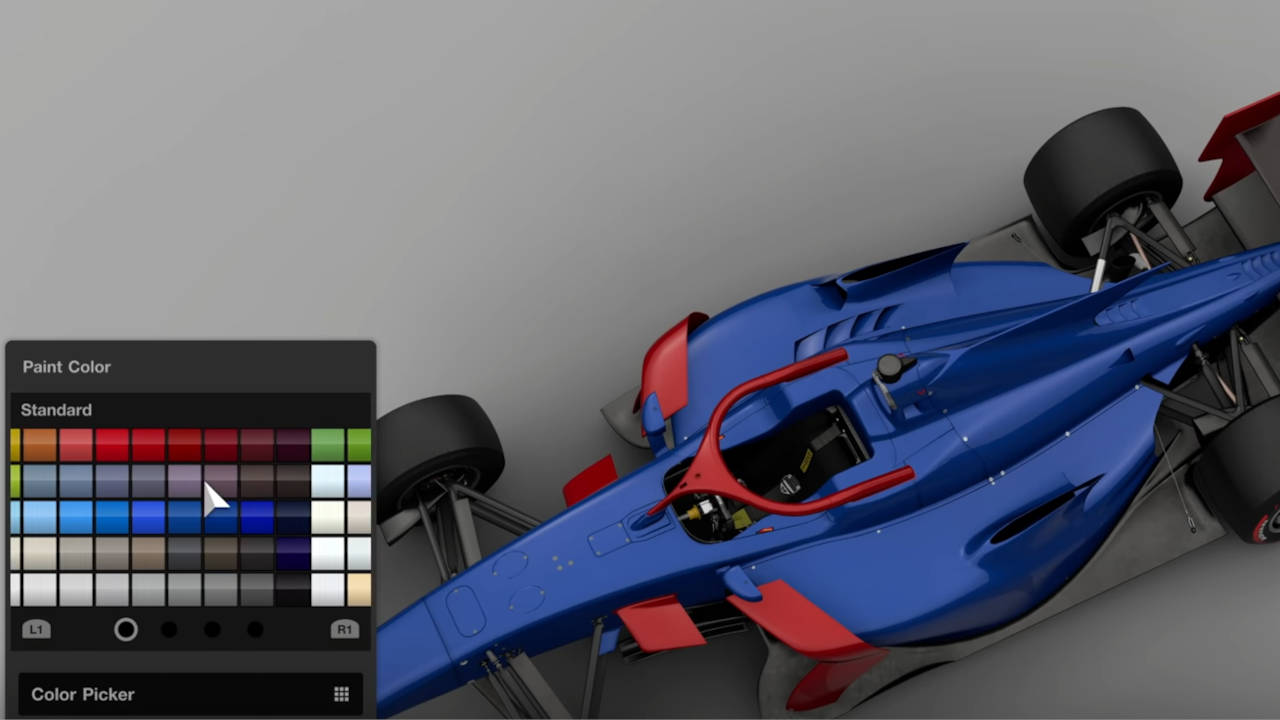The image size is (1280, 720).
Task: Jump to the second swatch page dot
Action: pos(169,629)
